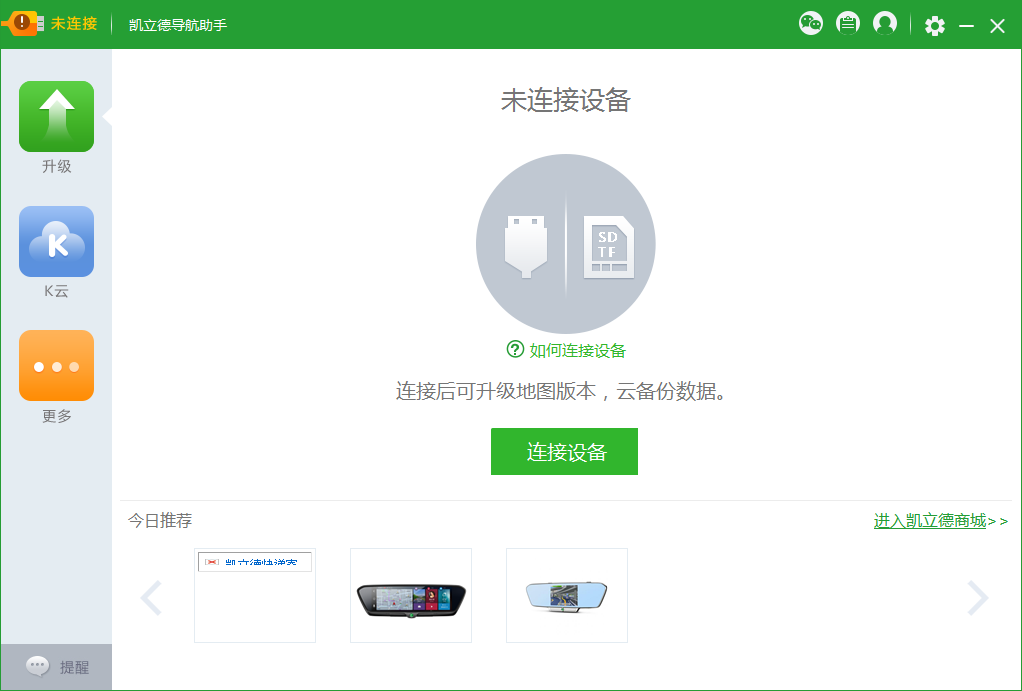Click the SD TF card icon
This screenshot has height=691, width=1022.
[608, 247]
